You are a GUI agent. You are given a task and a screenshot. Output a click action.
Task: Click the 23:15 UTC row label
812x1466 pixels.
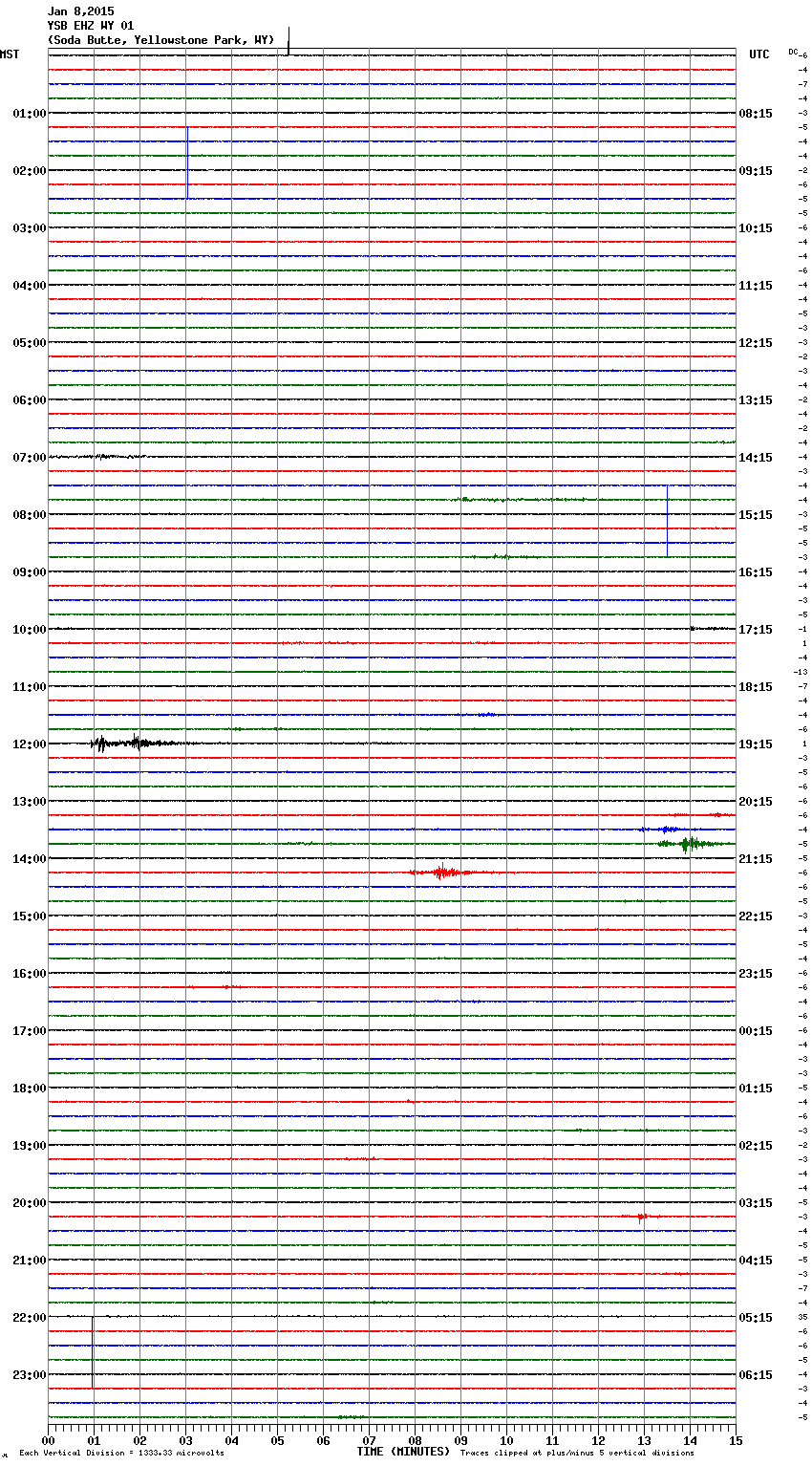point(756,974)
